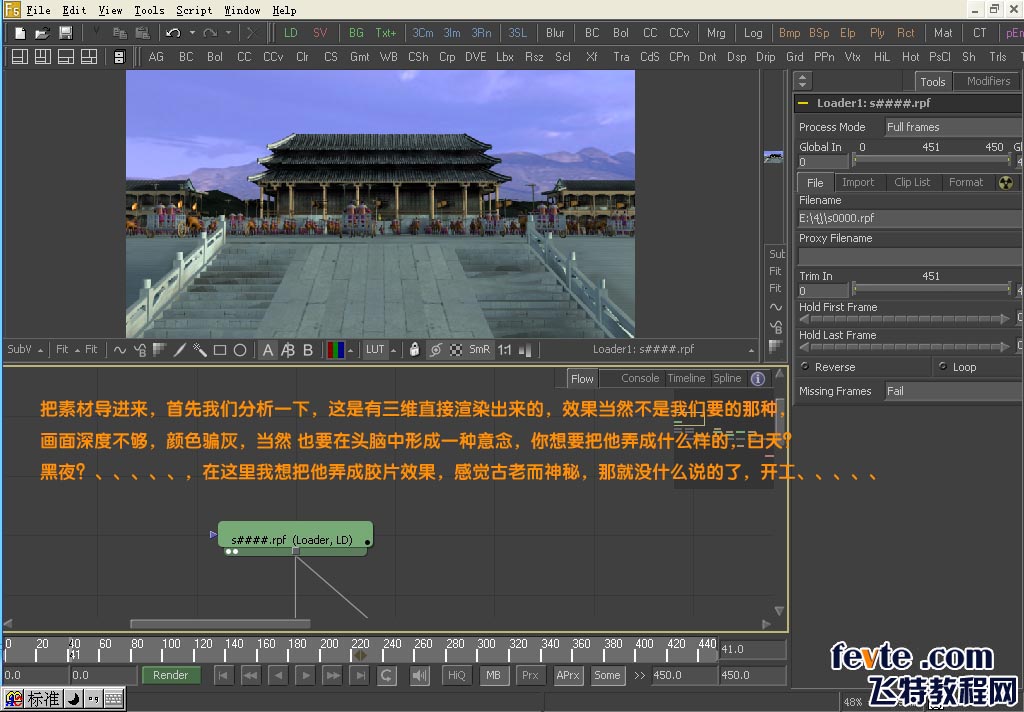This screenshot has height=712, width=1024.
Task: Click the Hold First Frame slider
Action: click(x=904, y=319)
